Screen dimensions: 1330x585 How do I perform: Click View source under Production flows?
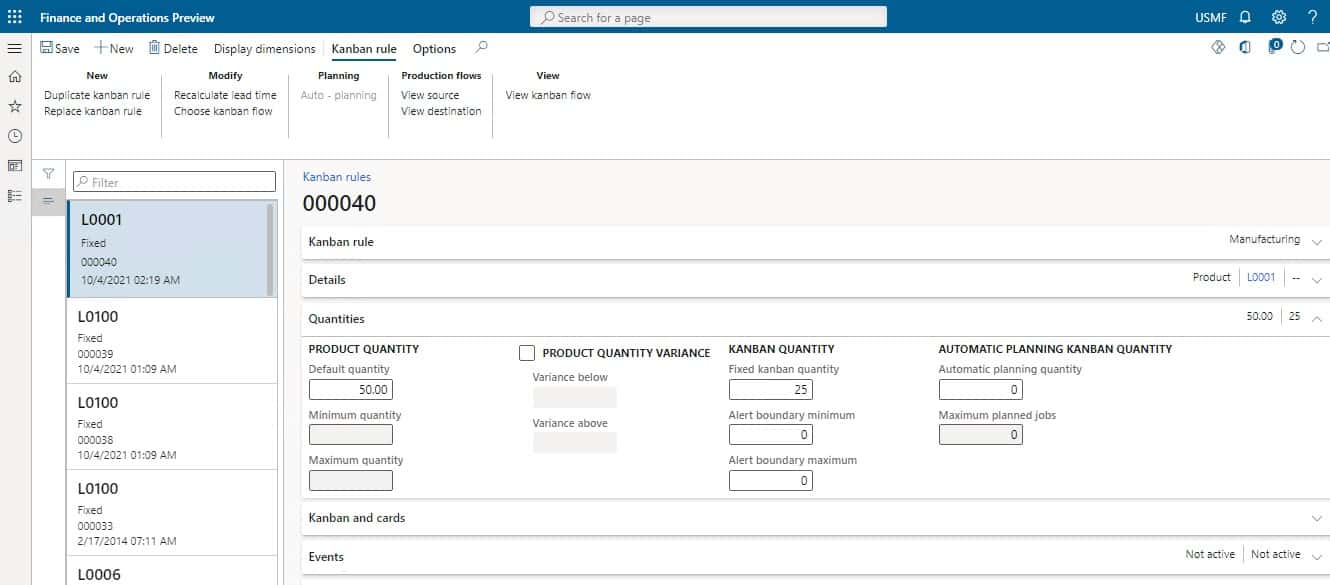430,95
